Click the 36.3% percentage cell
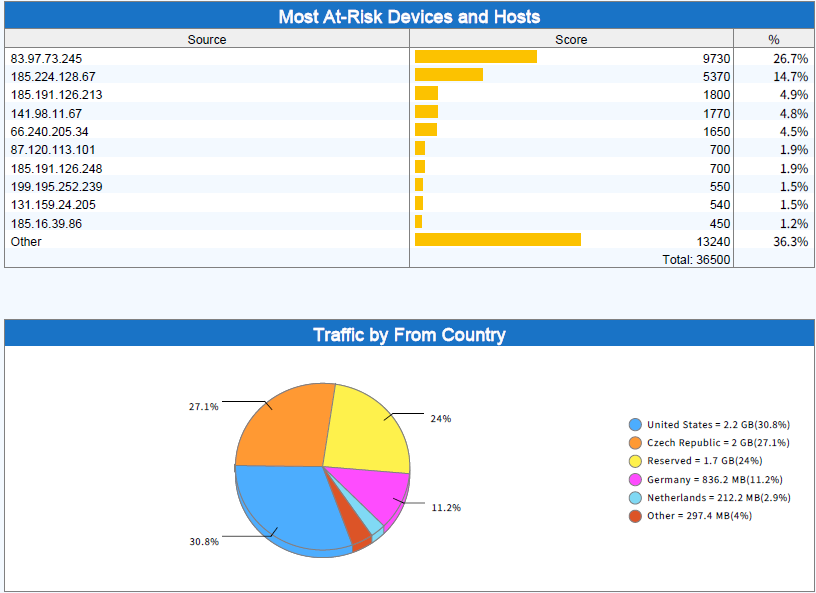Image resolution: width=816 pixels, height=593 pixels. tap(790, 242)
